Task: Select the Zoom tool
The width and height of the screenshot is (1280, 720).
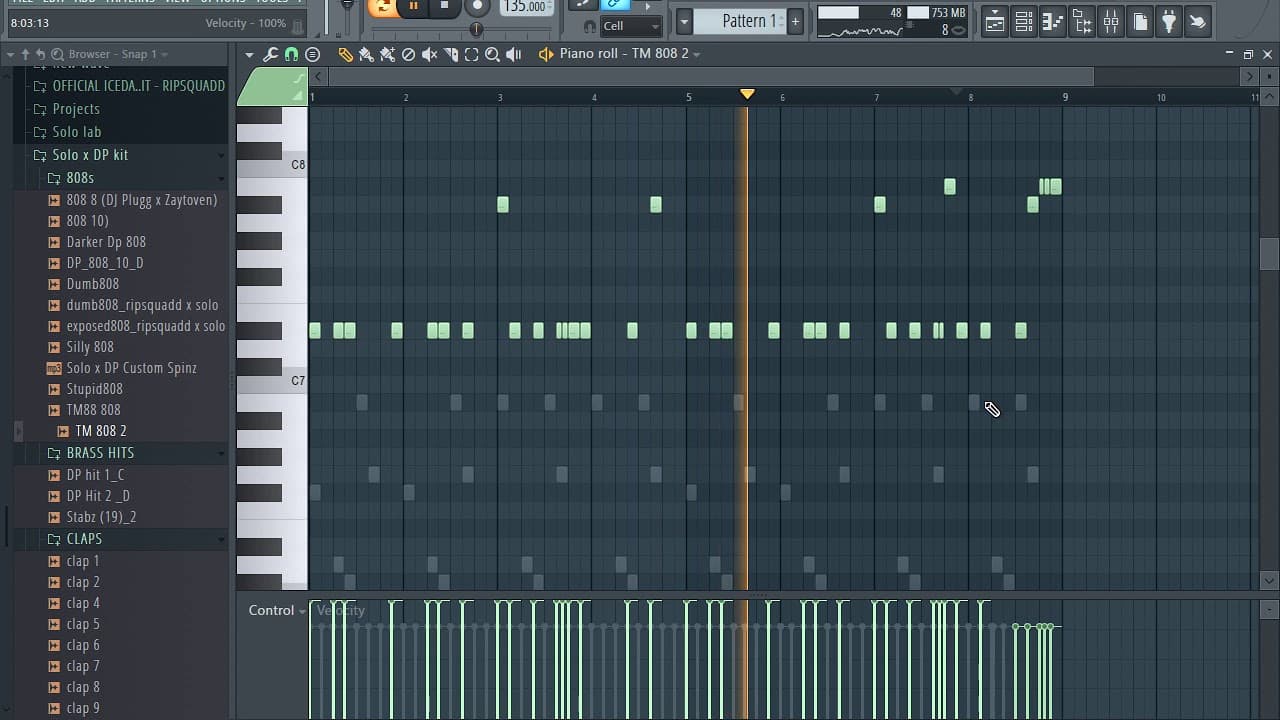Action: [x=492, y=54]
